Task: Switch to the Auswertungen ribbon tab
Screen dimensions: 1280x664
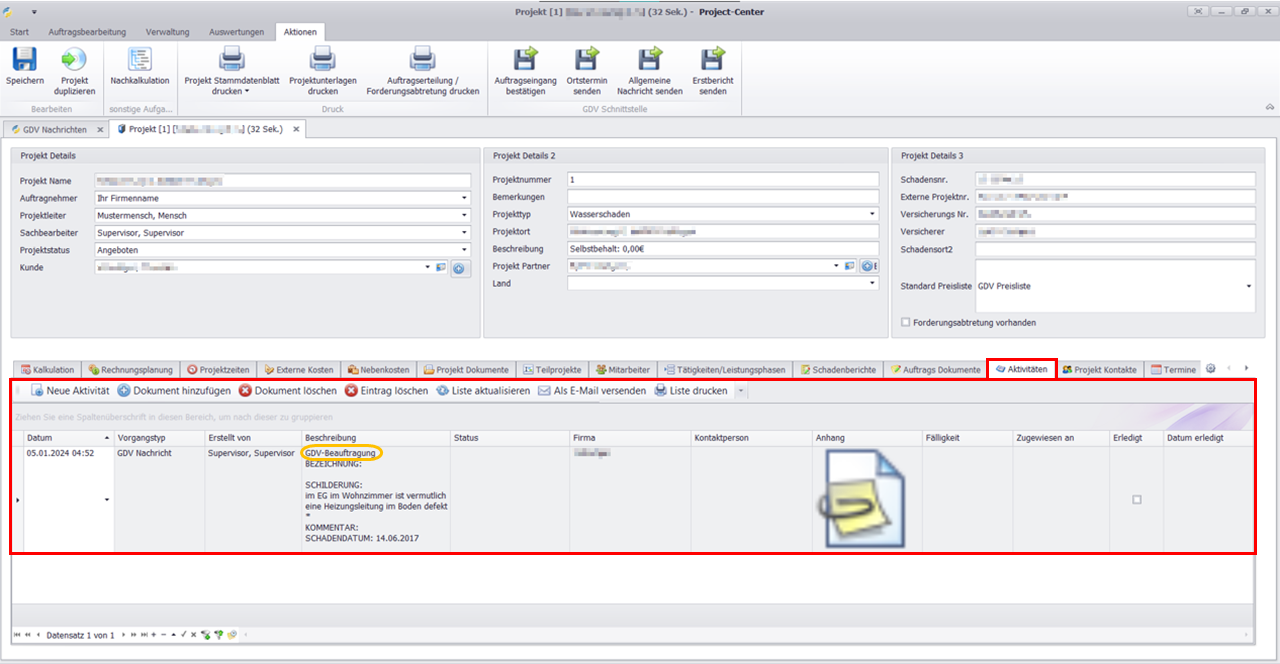Action: tap(237, 32)
